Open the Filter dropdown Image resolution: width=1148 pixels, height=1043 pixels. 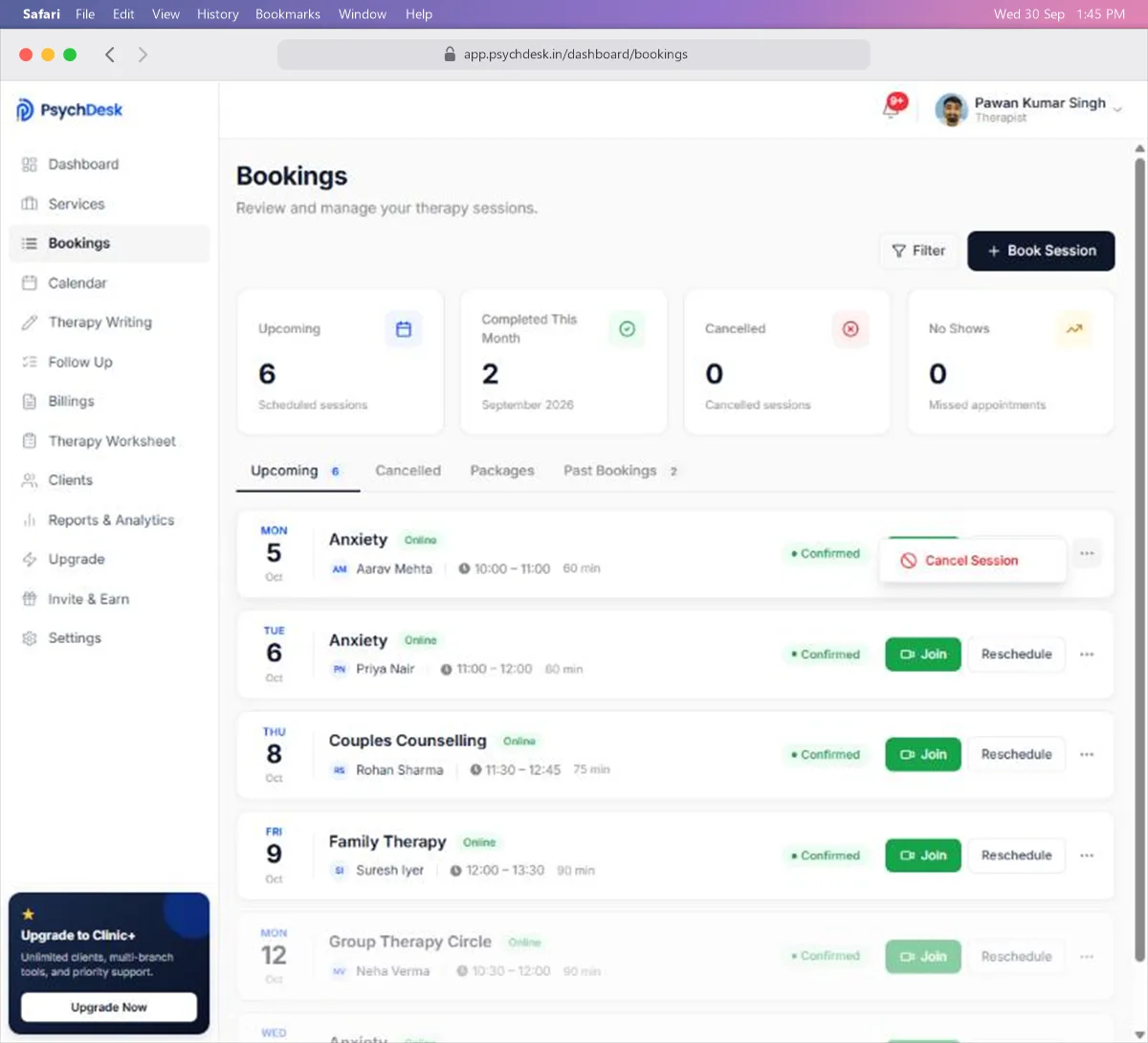point(918,251)
